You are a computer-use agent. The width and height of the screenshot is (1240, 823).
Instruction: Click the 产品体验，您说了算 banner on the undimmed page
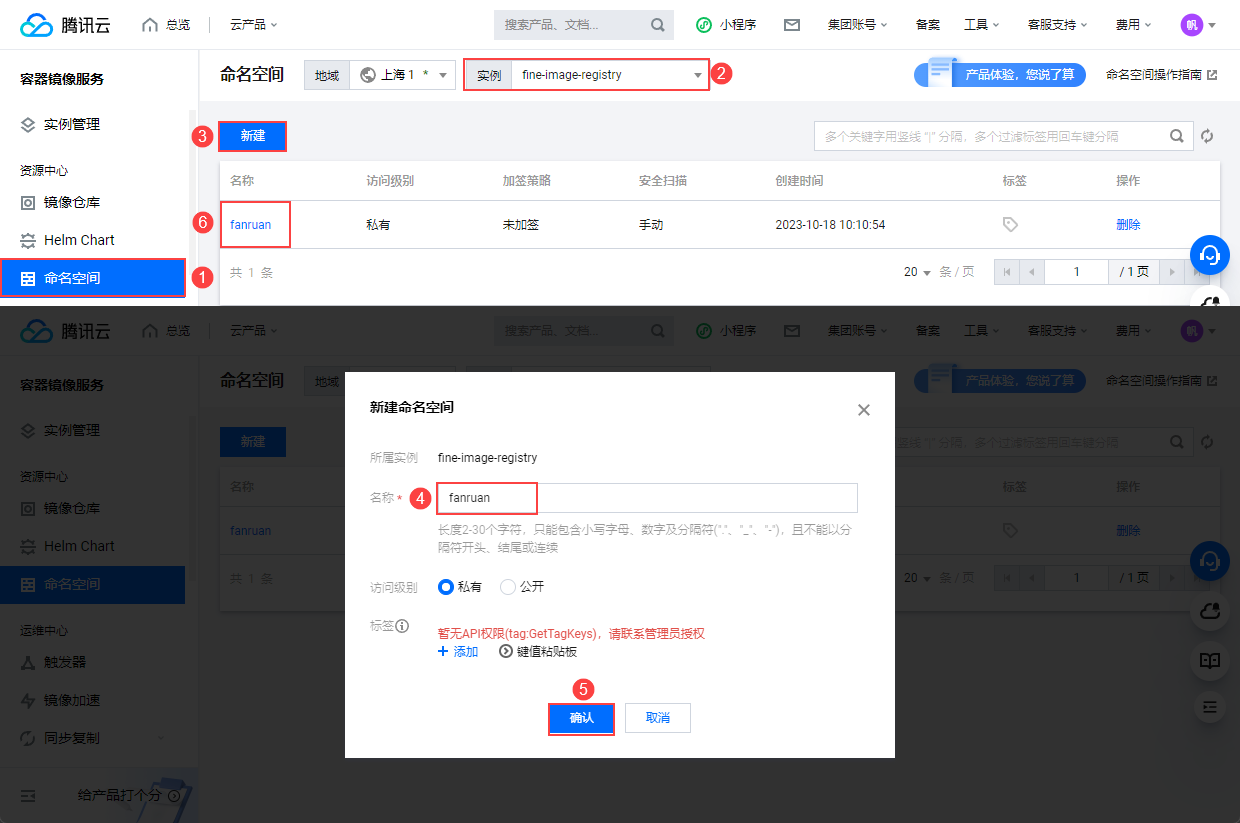pyautogui.click(x=1000, y=75)
